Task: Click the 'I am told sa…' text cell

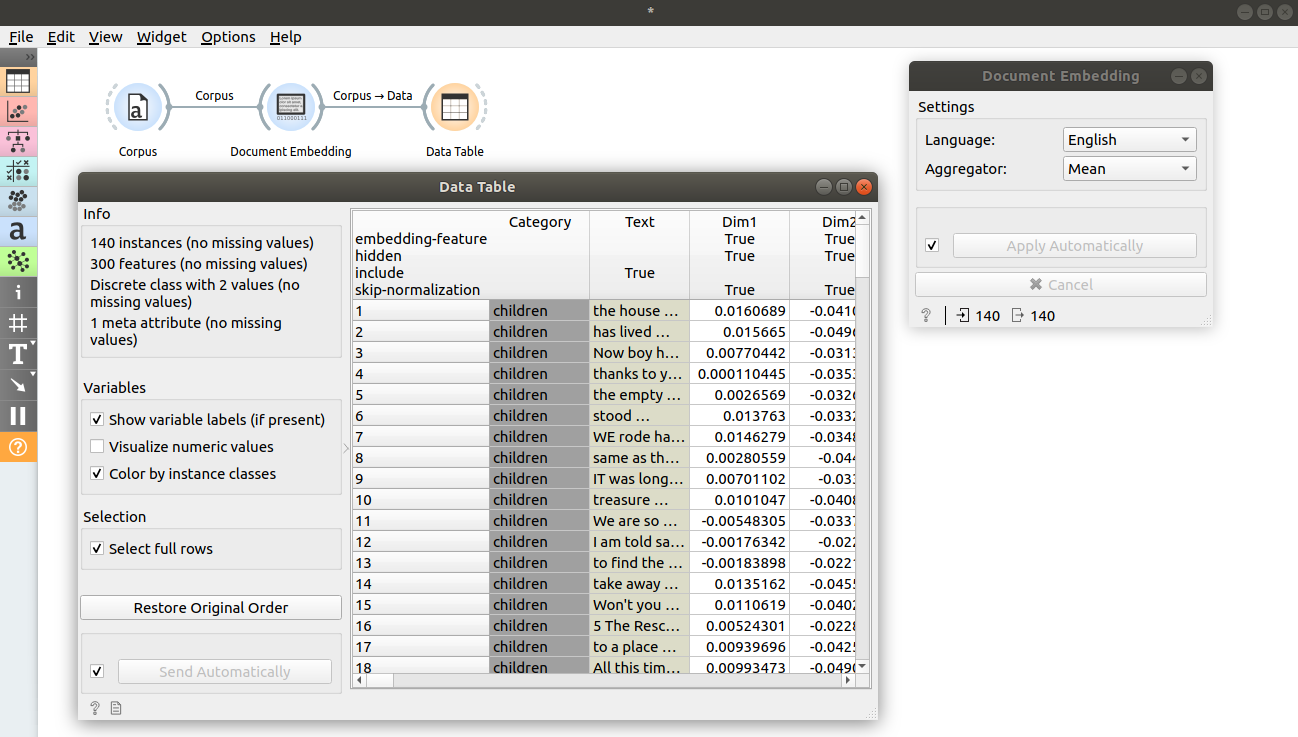Action: click(x=639, y=542)
